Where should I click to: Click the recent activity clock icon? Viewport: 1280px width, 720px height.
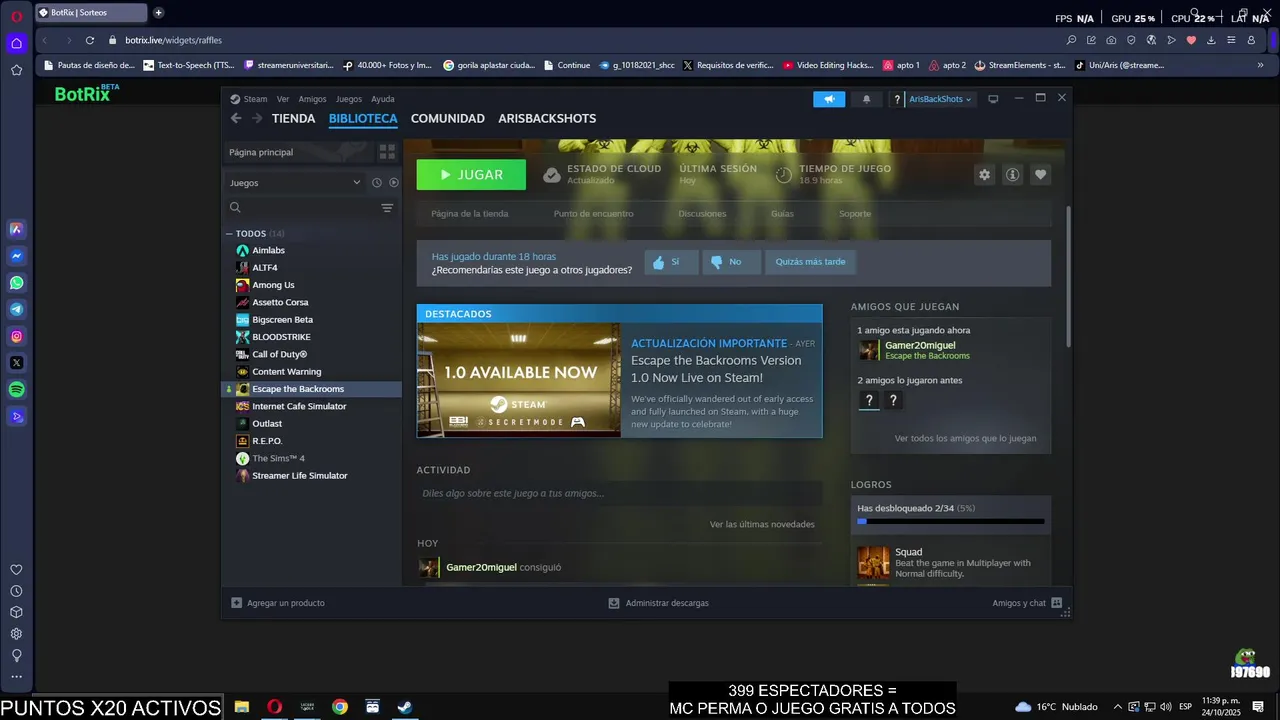pyautogui.click(x=377, y=183)
